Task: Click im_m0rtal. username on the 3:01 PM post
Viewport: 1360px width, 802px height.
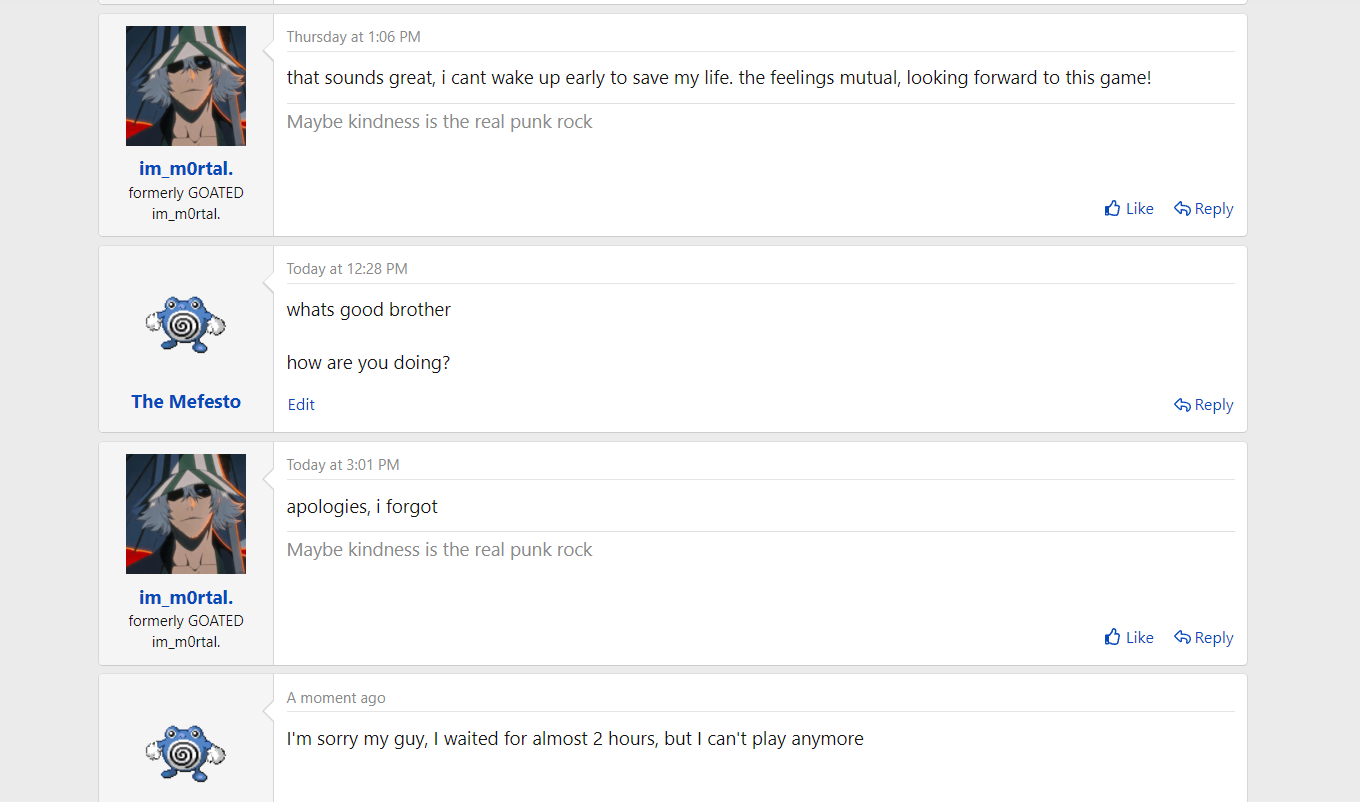Action: pyautogui.click(x=186, y=597)
